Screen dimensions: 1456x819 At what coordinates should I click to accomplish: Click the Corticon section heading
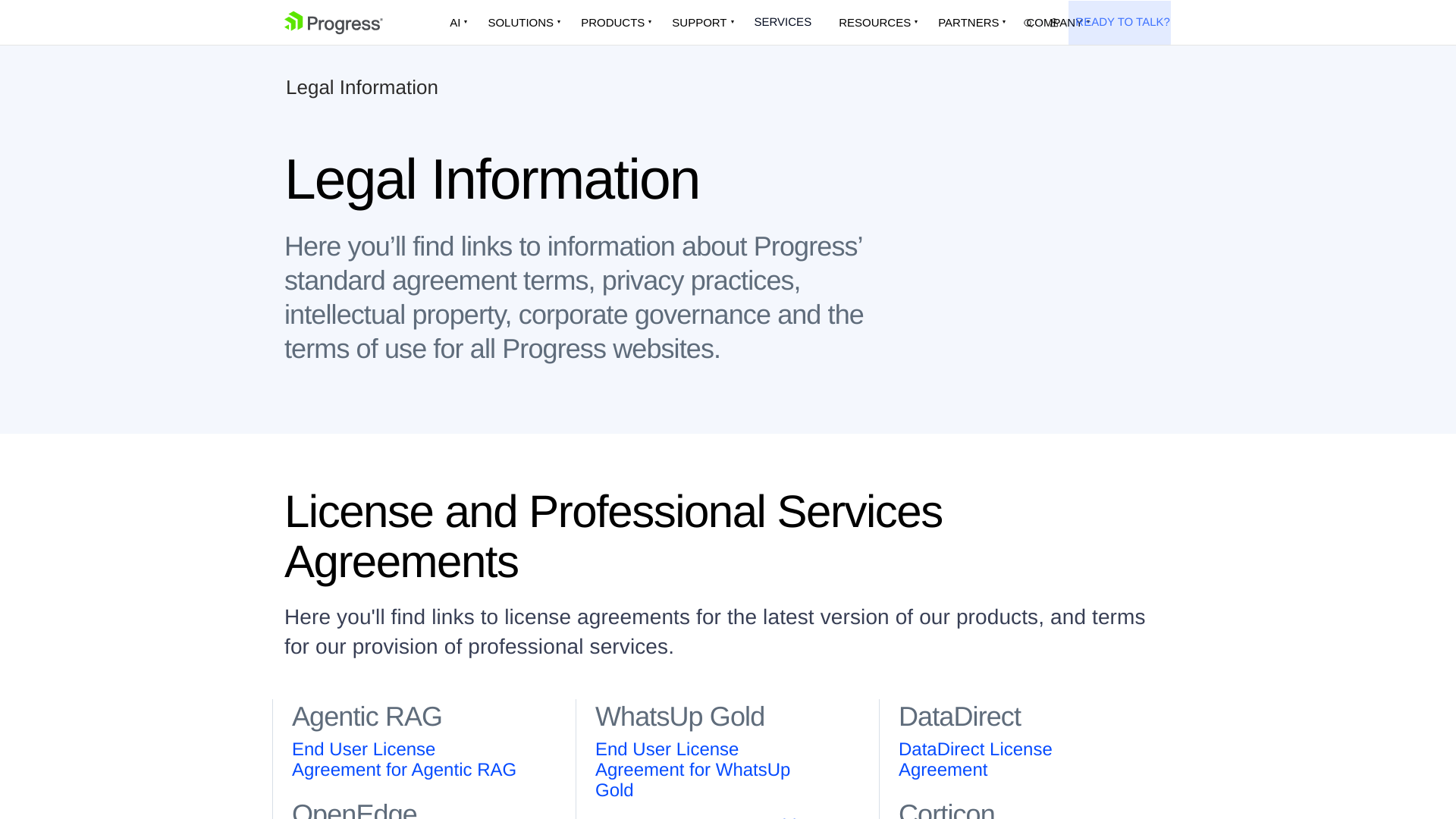pos(946,810)
